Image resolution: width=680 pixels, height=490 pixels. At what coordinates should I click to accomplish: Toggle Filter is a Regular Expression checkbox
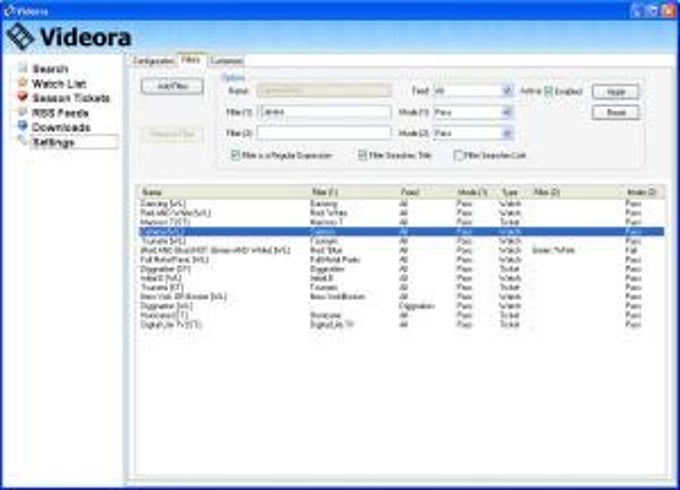tap(235, 155)
